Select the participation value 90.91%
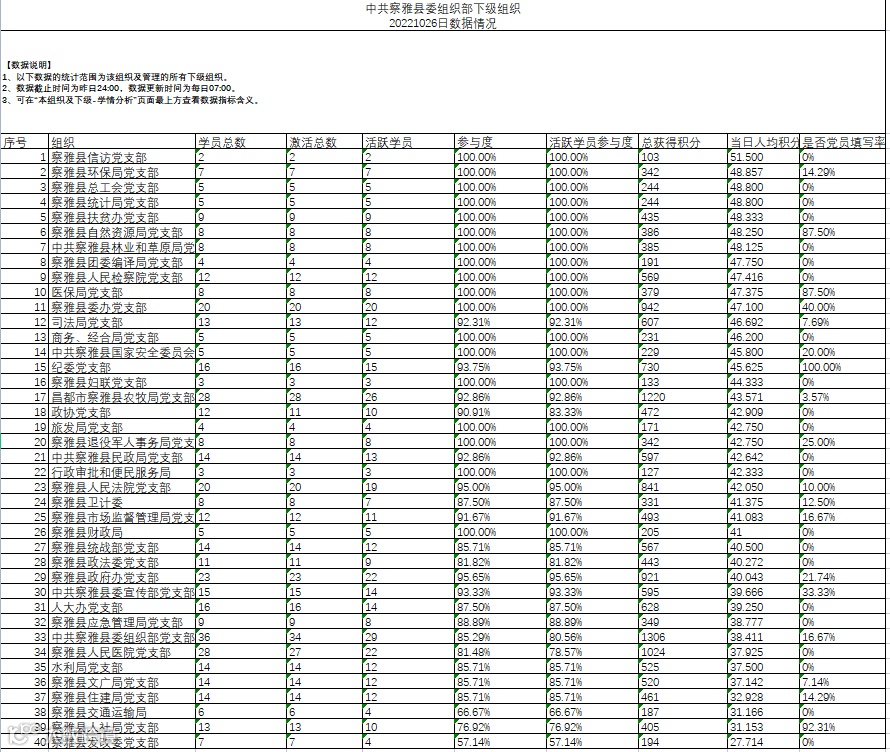The width and height of the screenshot is (890, 752). [x=500, y=412]
